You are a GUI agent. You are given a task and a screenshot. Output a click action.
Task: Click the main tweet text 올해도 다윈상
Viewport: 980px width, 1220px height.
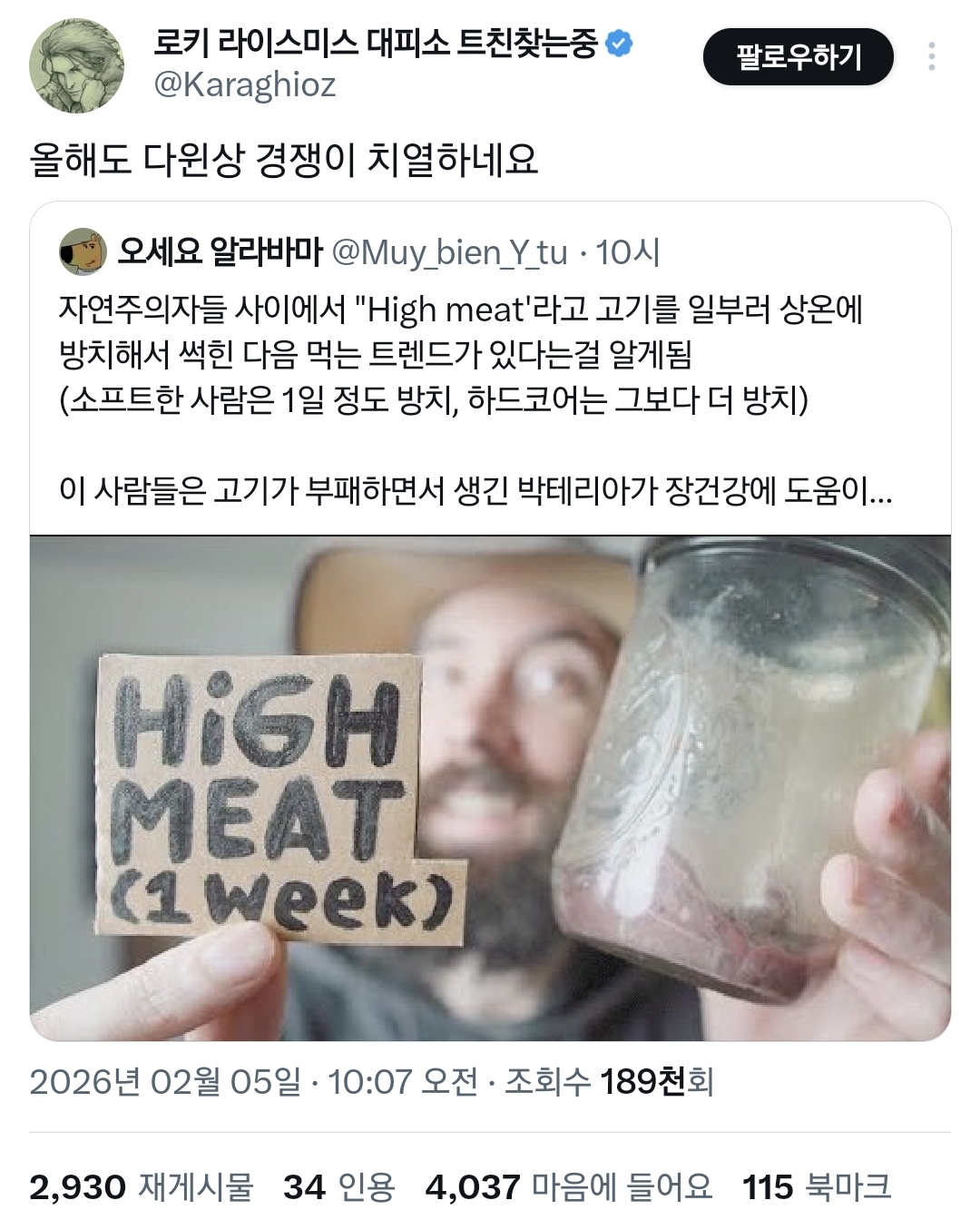click(x=284, y=160)
